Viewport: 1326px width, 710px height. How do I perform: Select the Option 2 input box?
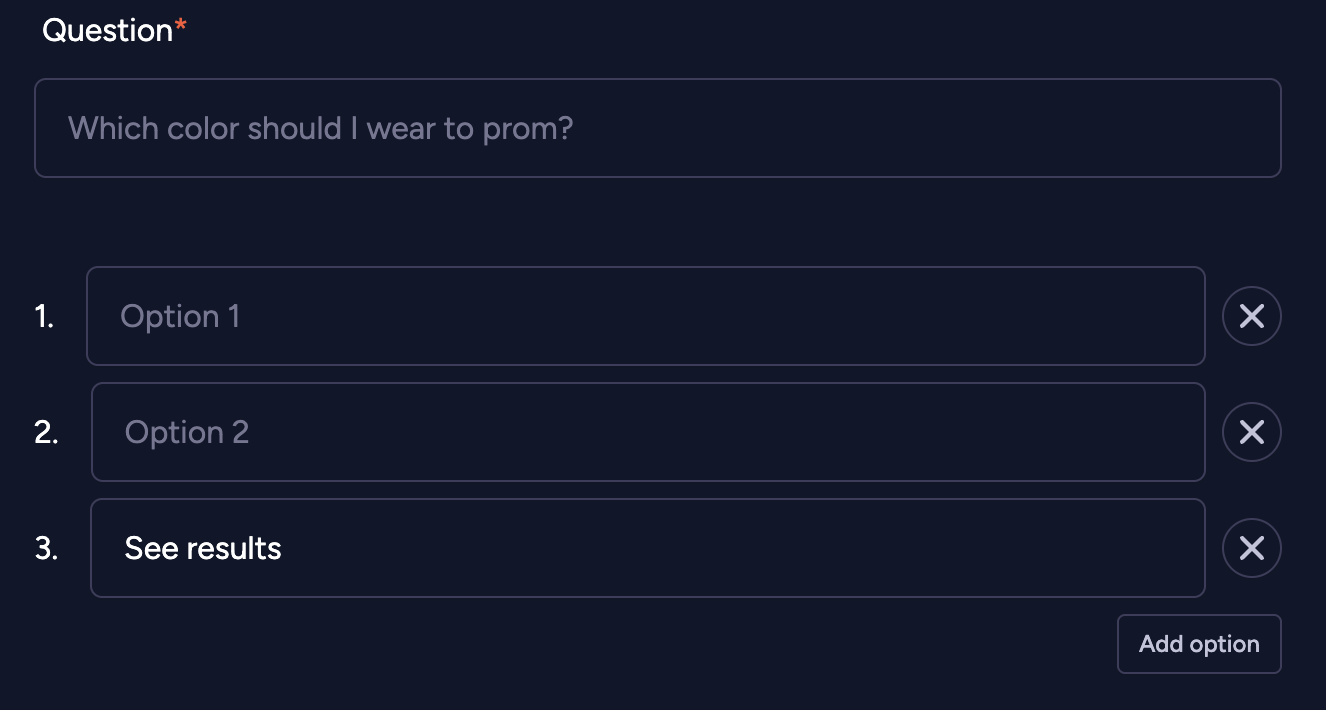click(x=648, y=432)
